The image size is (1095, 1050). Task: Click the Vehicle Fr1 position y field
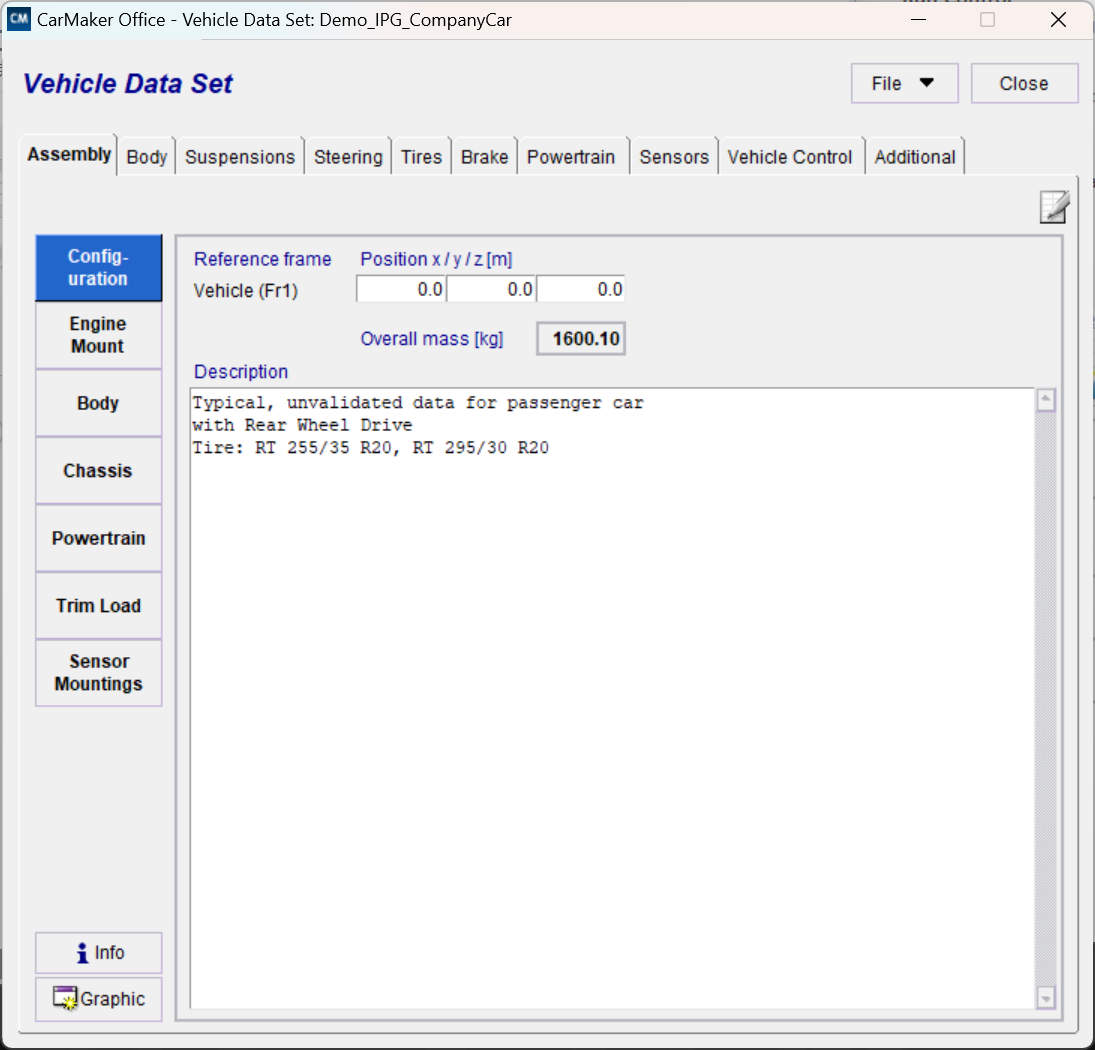[492, 289]
